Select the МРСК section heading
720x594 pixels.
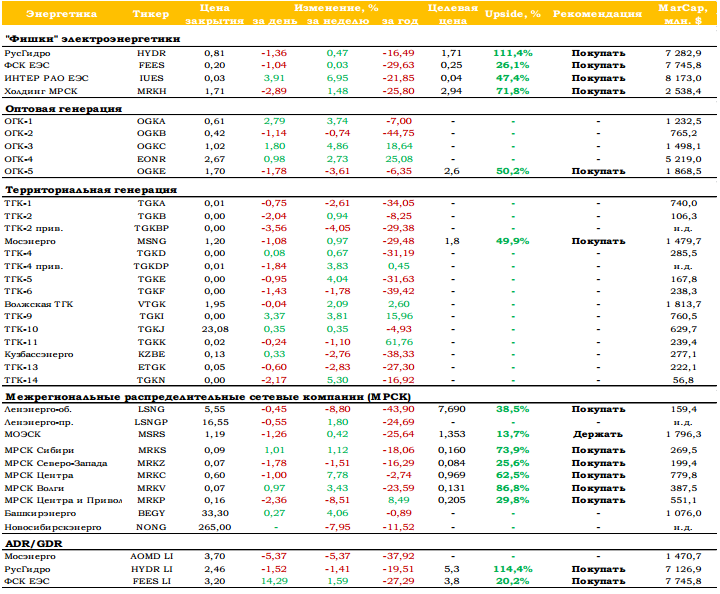click(208, 397)
